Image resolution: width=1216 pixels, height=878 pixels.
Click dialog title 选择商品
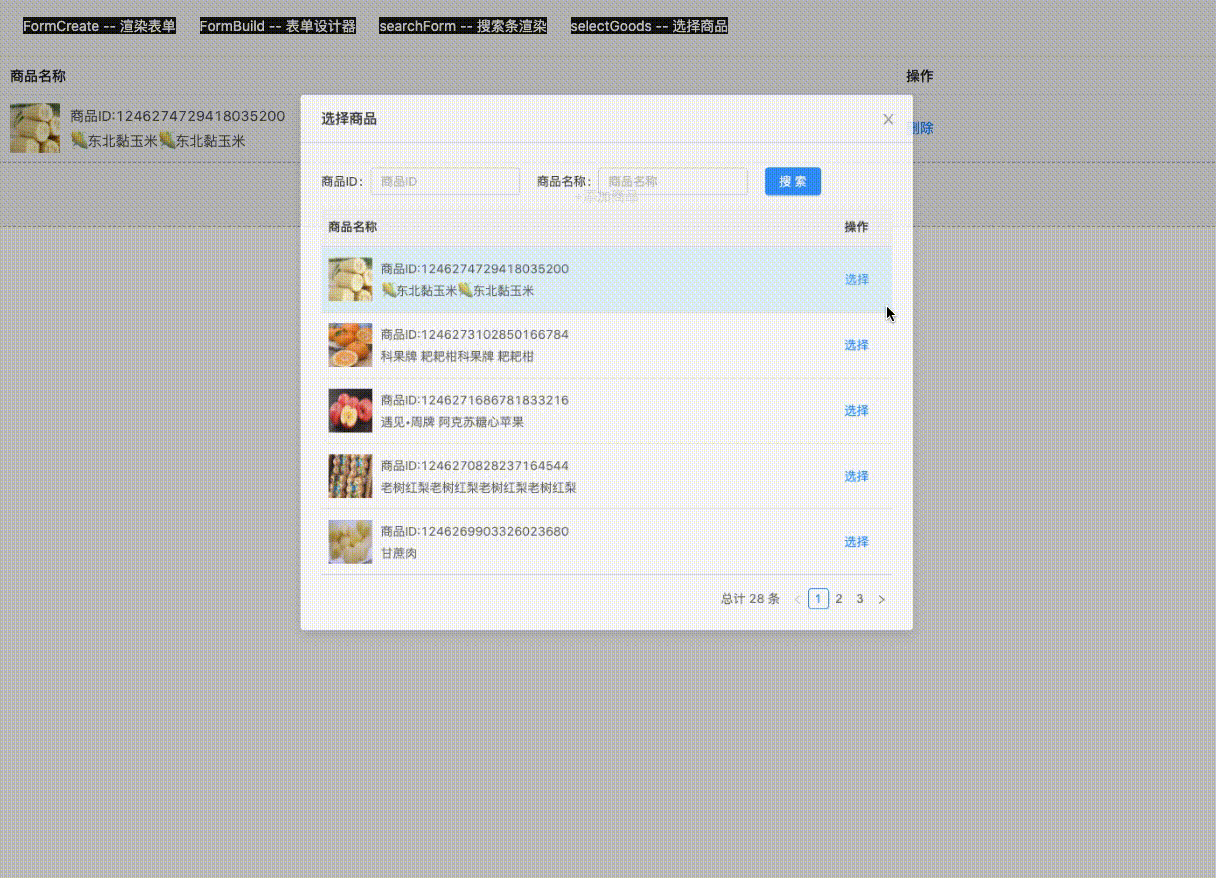(x=349, y=119)
